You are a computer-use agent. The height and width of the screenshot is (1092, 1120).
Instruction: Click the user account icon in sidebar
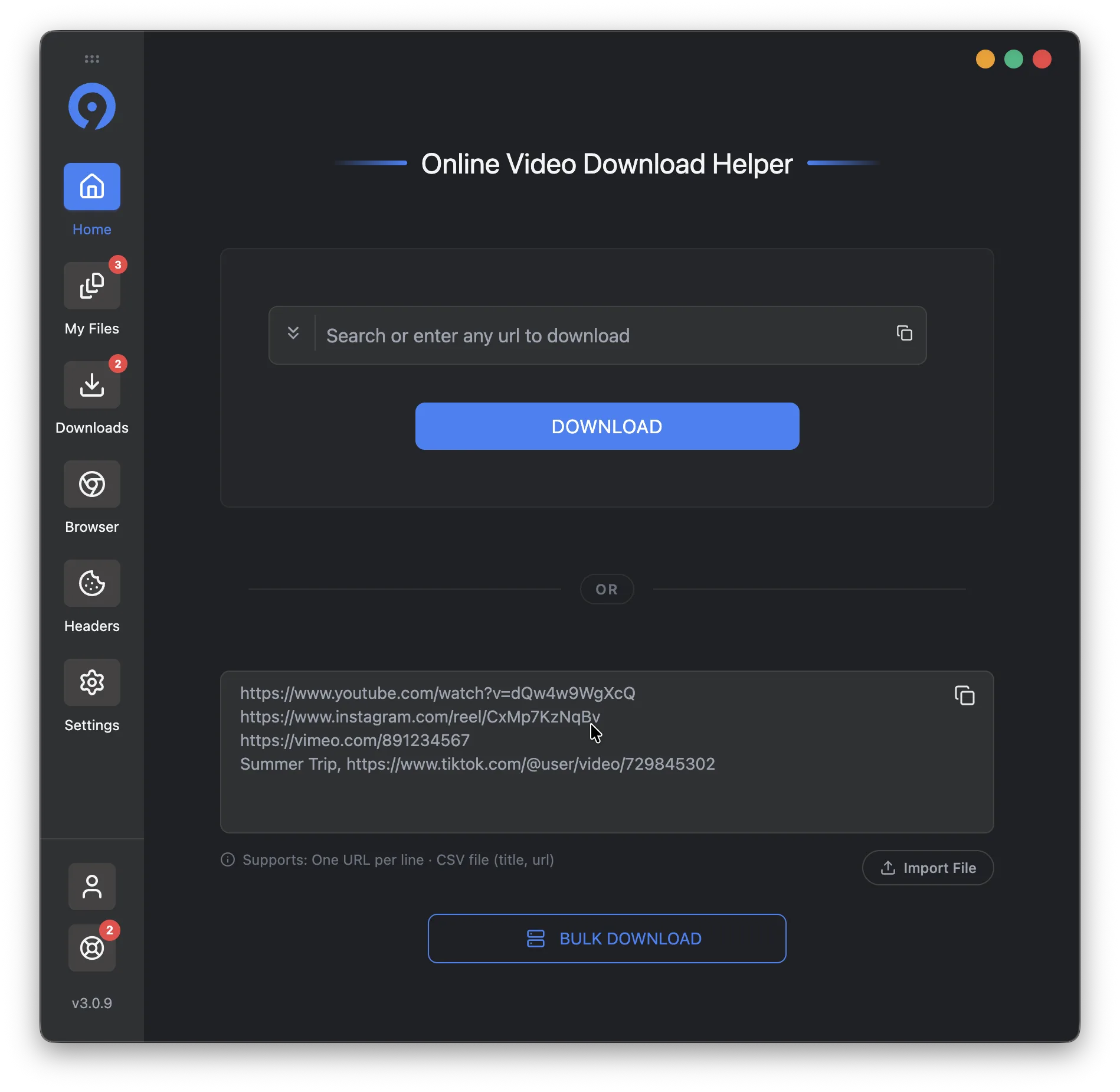(91, 886)
